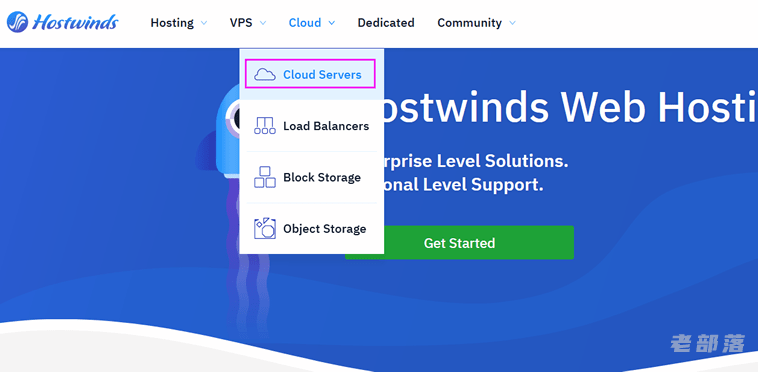Viewport: 758px width, 372px height.
Task: Click the green Get Started button
Action: [459, 243]
